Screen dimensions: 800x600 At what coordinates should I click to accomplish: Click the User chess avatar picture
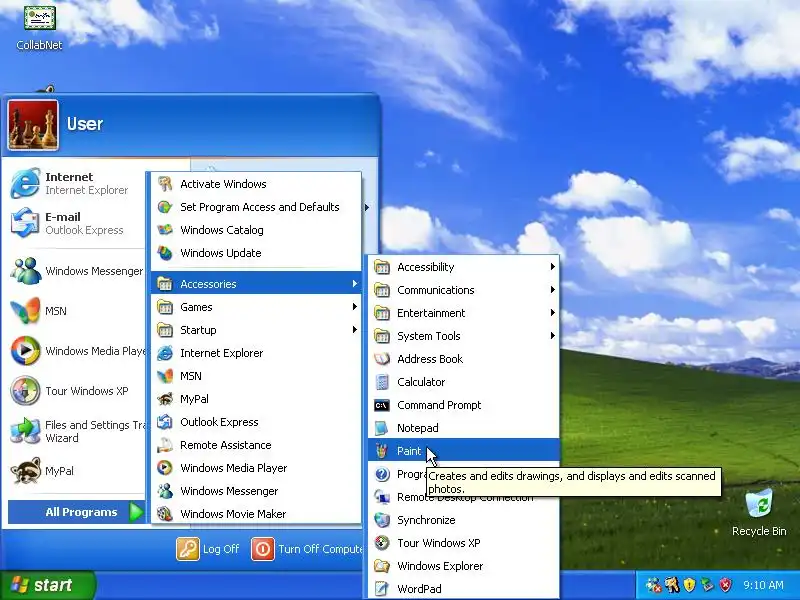click(33, 125)
